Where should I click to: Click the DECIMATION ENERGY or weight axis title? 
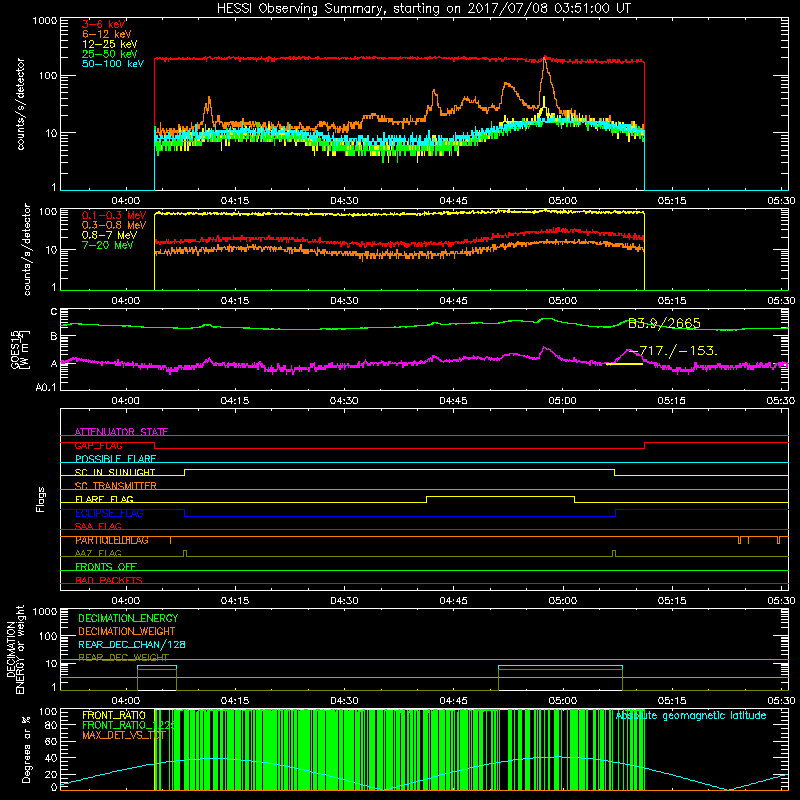coord(15,649)
